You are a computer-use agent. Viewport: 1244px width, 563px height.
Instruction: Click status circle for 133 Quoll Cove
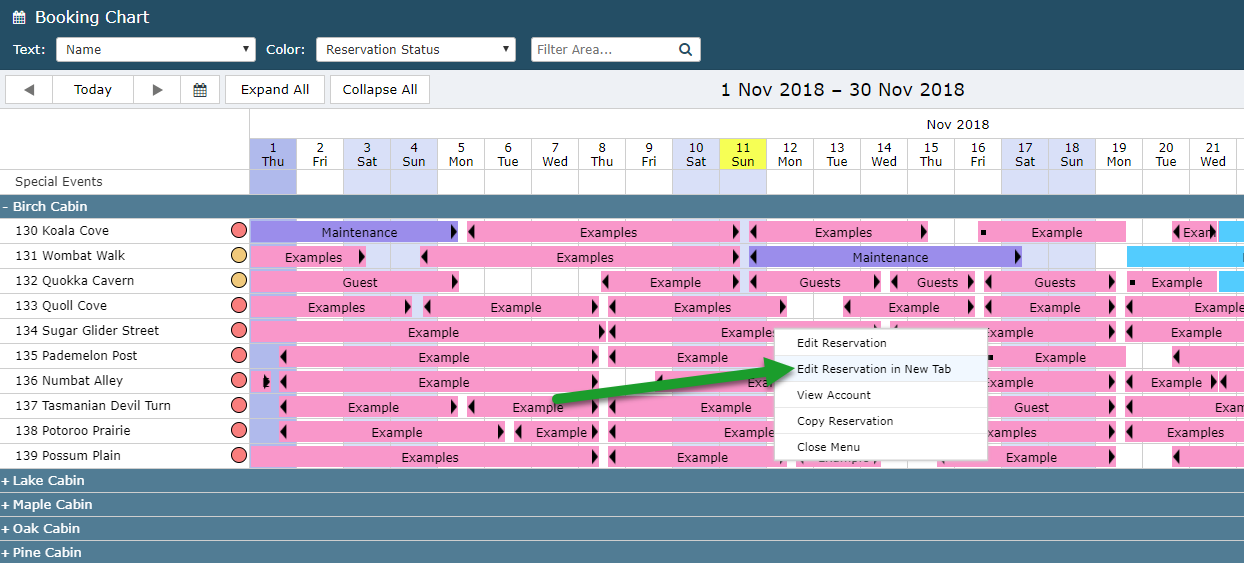point(239,306)
